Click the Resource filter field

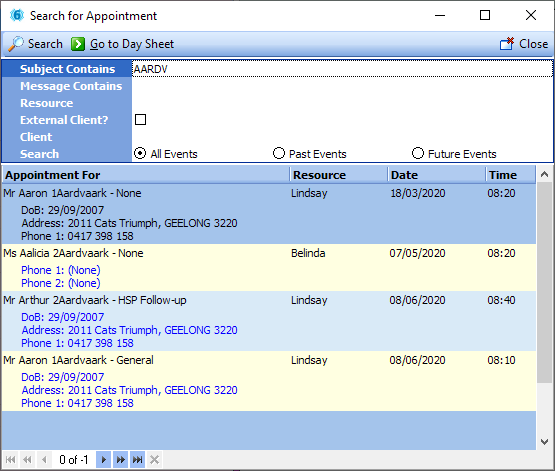pos(342,103)
